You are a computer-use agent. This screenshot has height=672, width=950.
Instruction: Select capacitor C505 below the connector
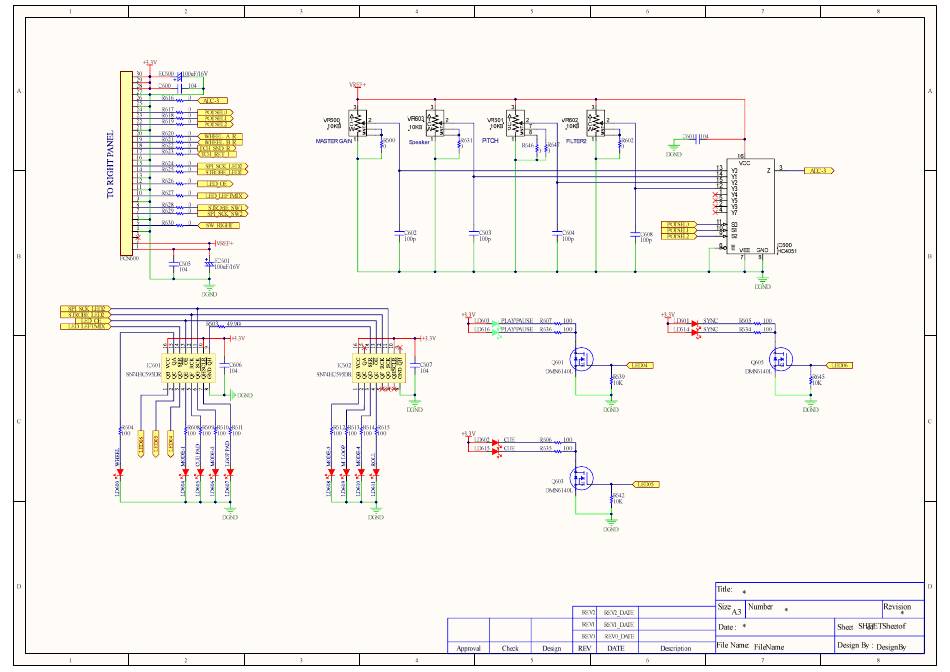(173, 265)
